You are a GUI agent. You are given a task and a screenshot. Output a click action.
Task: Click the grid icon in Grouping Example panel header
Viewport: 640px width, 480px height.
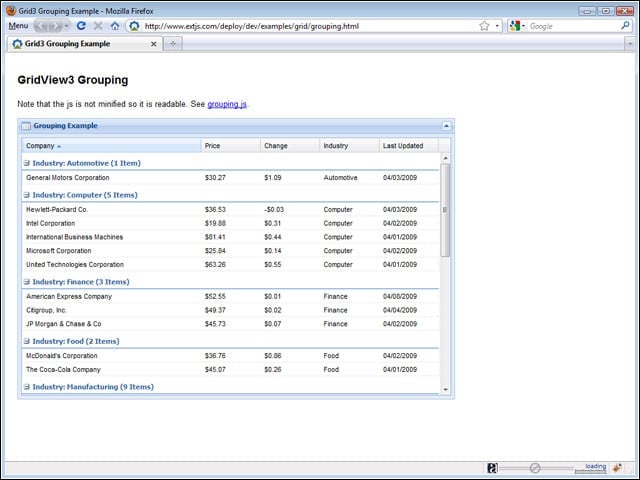tap(26, 126)
